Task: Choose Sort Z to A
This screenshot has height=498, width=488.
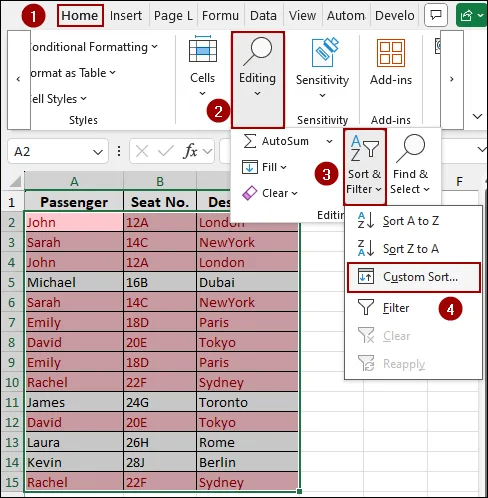Action: click(413, 249)
